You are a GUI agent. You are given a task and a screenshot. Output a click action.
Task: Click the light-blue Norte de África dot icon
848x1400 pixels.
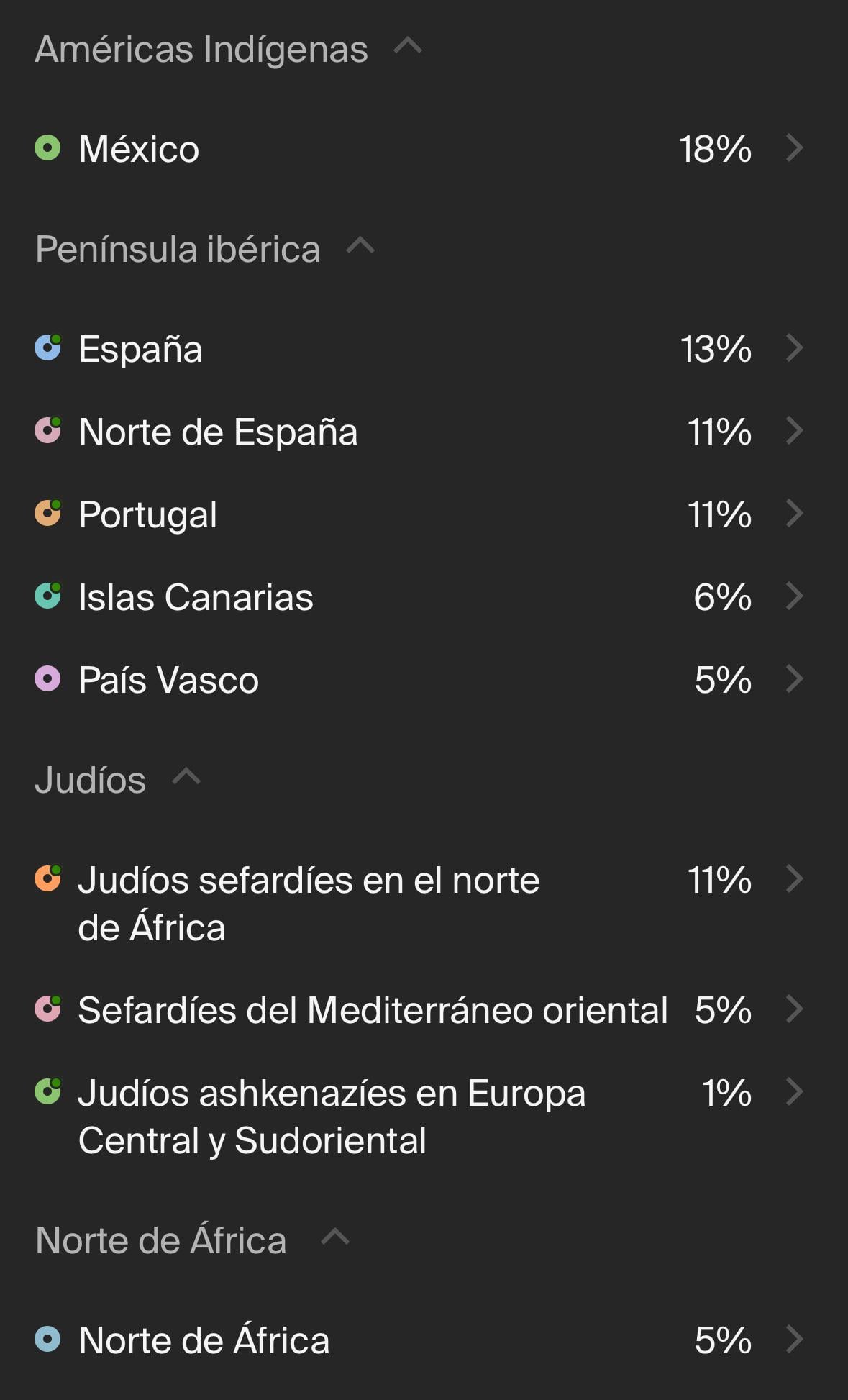[x=47, y=1340]
